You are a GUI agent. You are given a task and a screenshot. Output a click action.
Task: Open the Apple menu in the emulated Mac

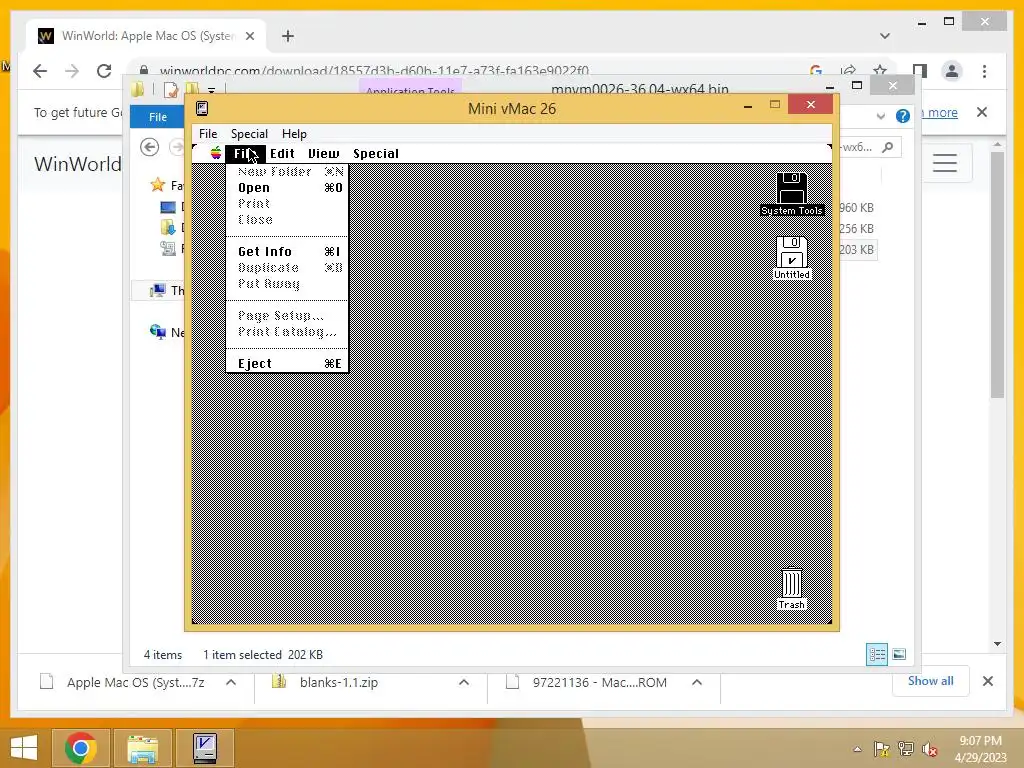(216, 153)
